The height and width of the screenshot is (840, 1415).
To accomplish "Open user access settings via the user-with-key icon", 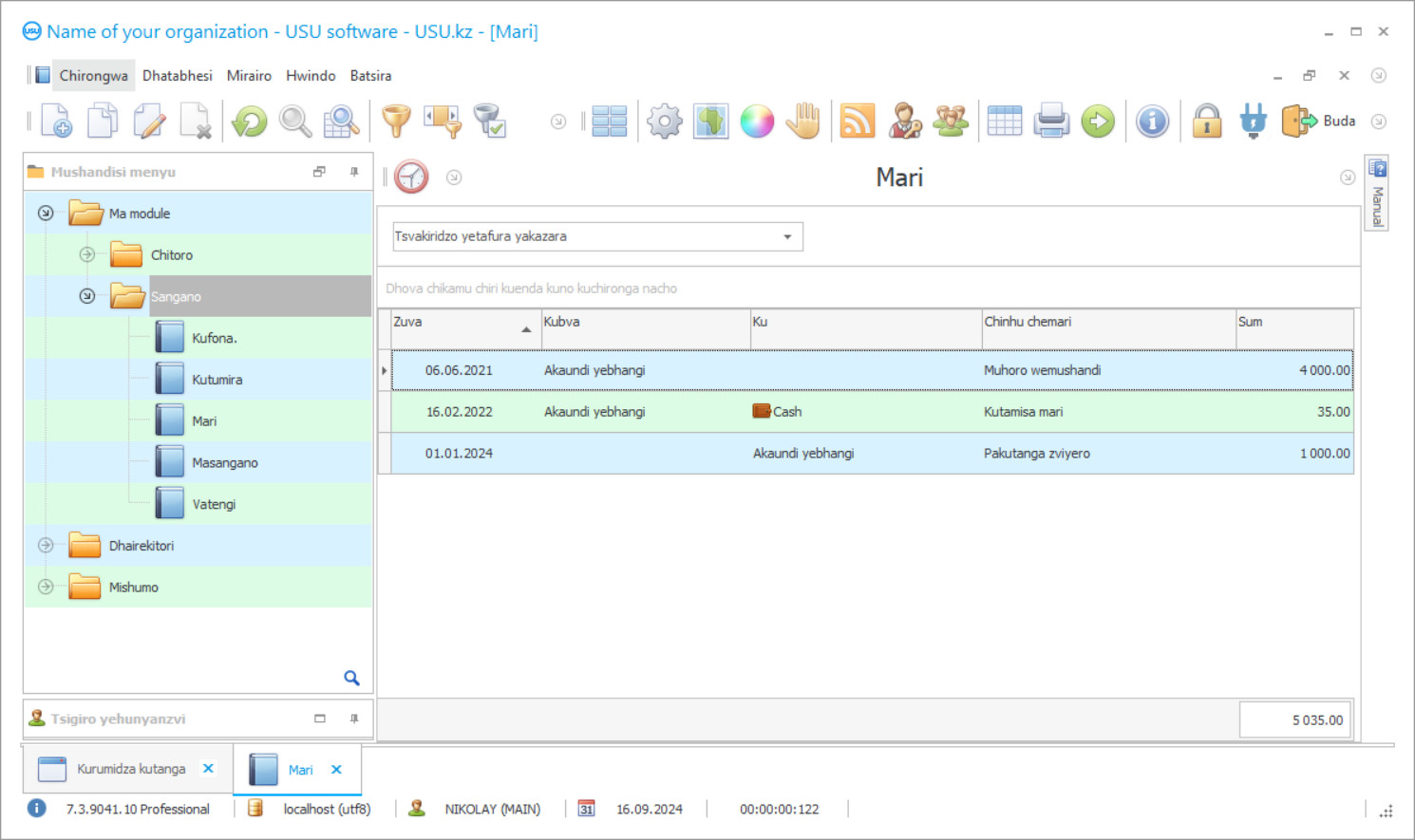I will click(905, 121).
